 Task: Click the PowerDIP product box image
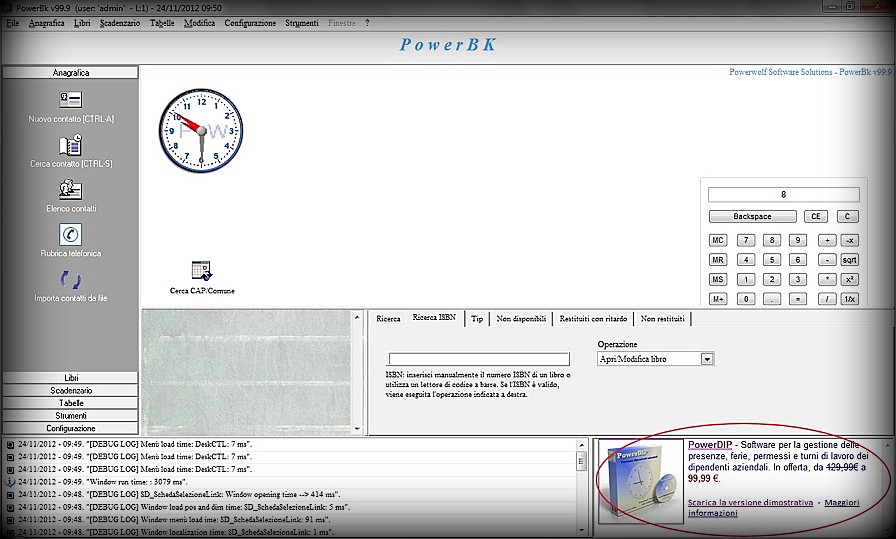click(641, 481)
